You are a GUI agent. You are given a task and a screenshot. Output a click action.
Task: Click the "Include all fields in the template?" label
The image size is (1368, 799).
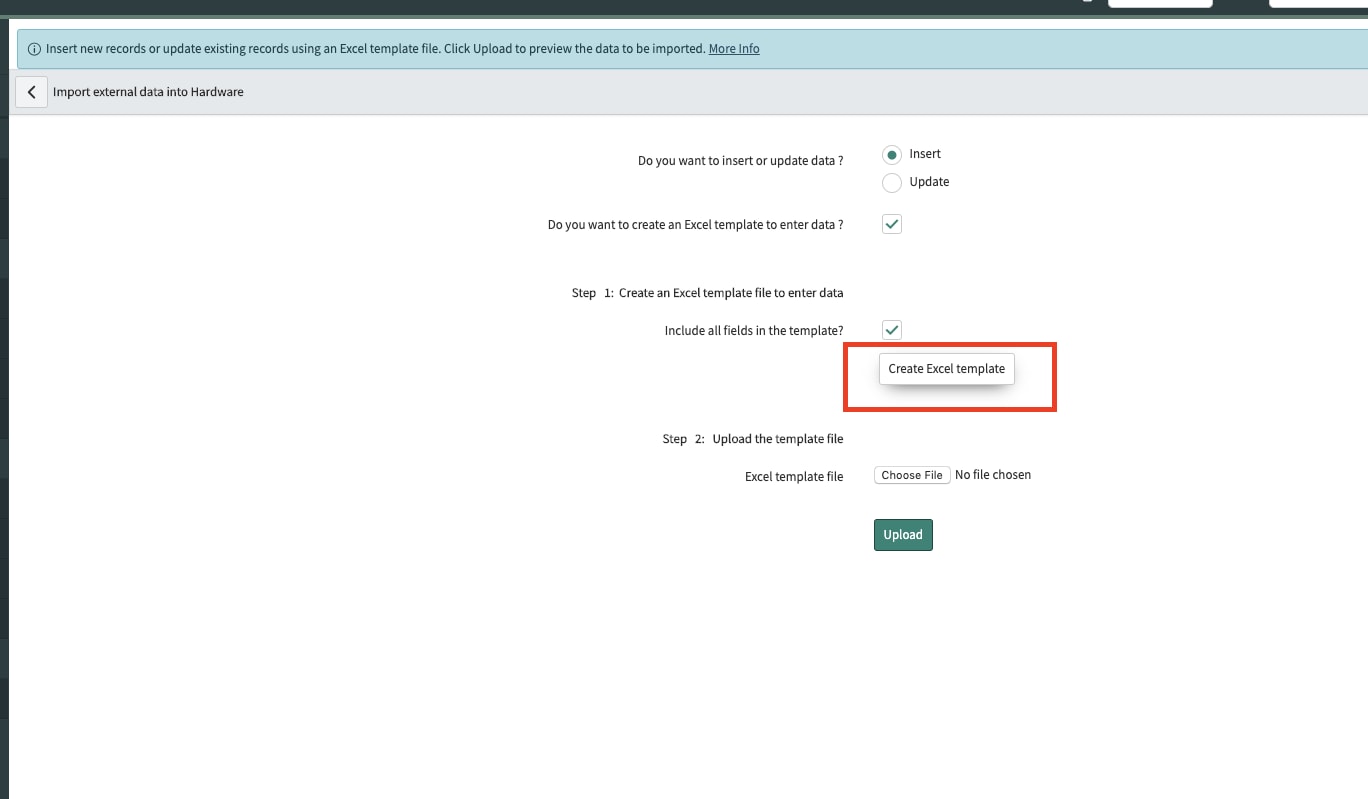click(754, 331)
